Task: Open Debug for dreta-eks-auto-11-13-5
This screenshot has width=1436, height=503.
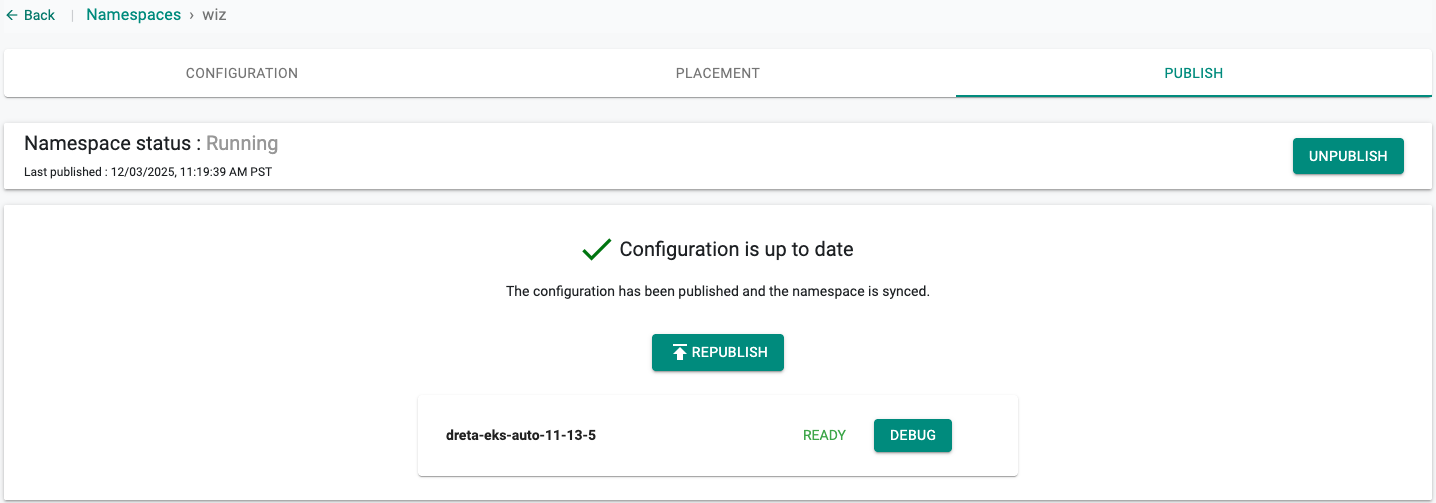Action: tap(912, 435)
